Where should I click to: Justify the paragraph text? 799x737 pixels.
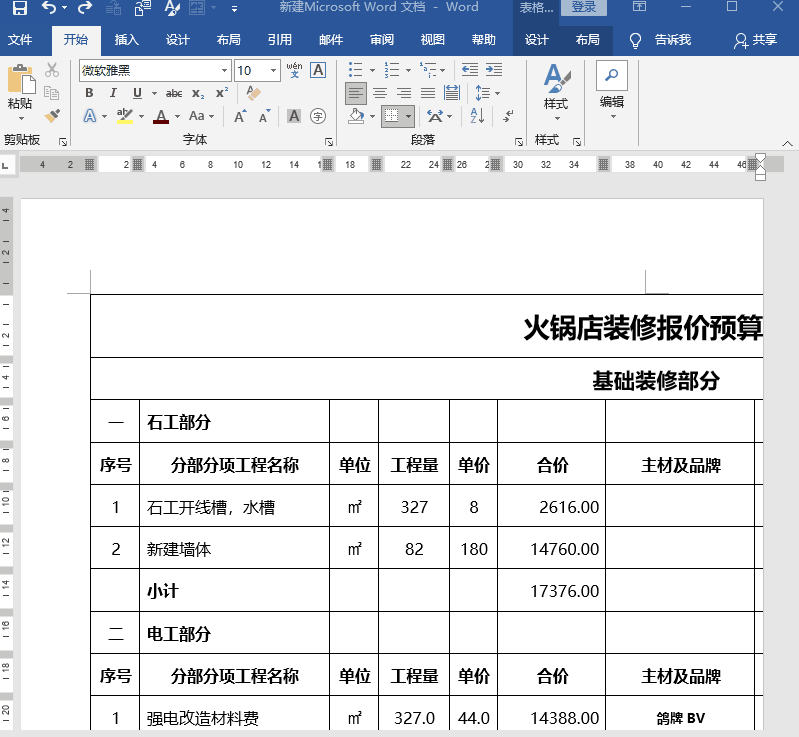click(428, 93)
